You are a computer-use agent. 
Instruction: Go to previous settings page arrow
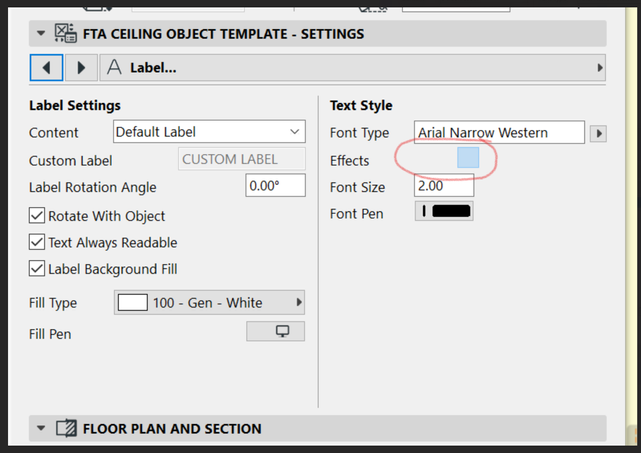click(x=47, y=68)
